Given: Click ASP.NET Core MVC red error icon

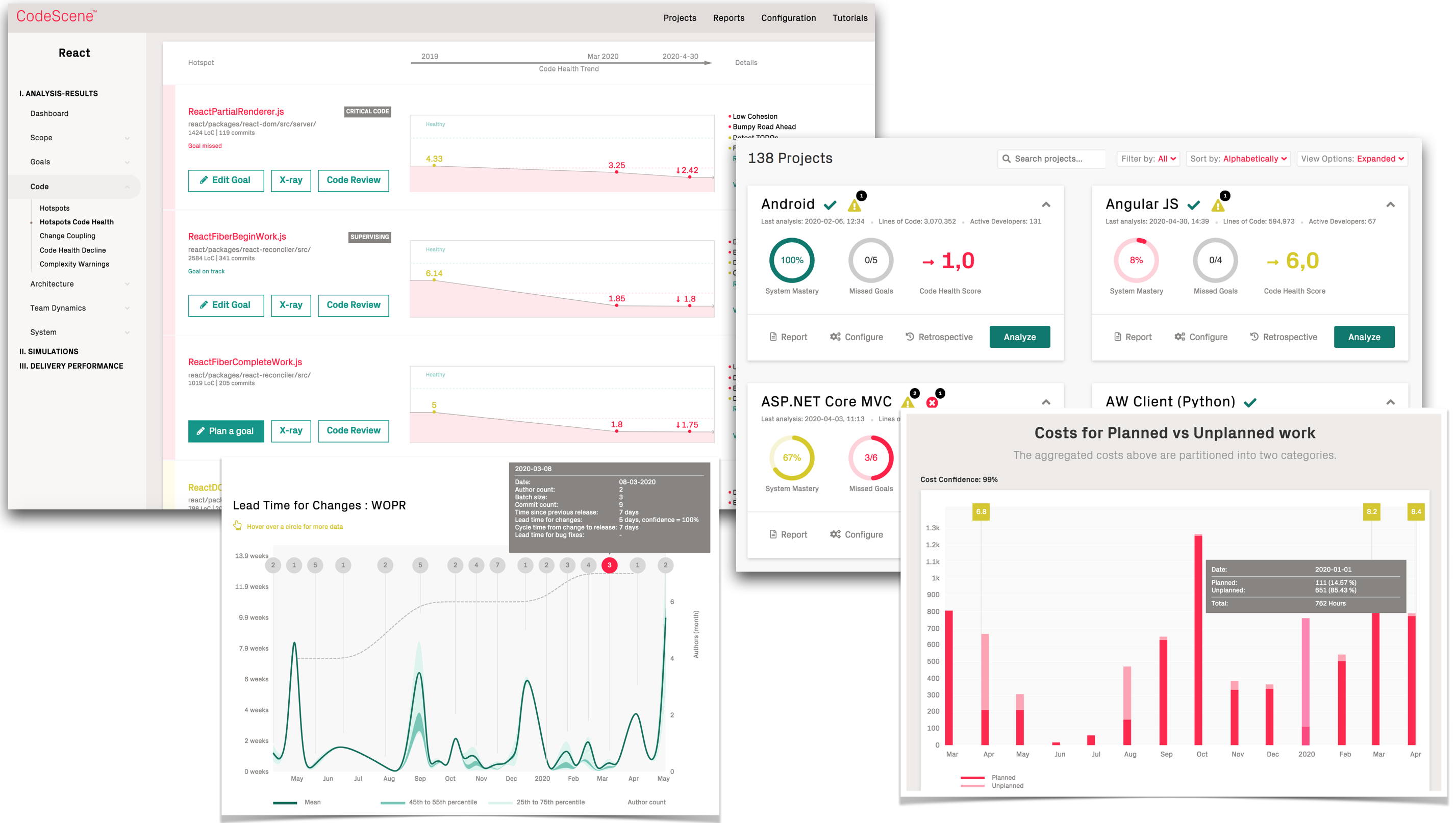Looking at the screenshot, I should click(x=932, y=402).
